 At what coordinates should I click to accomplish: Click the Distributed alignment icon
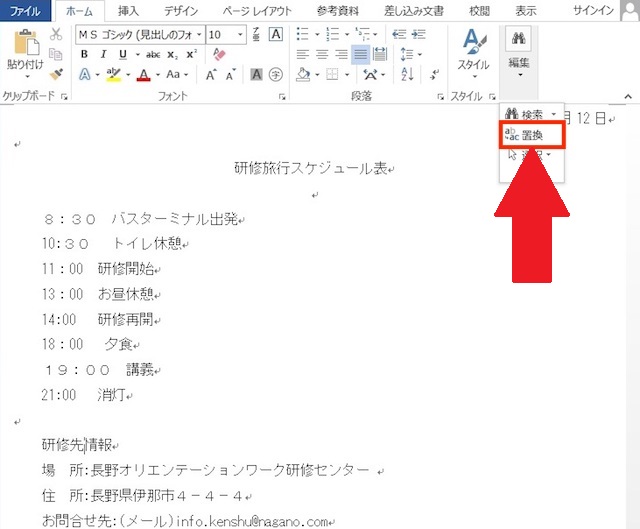coord(380,54)
